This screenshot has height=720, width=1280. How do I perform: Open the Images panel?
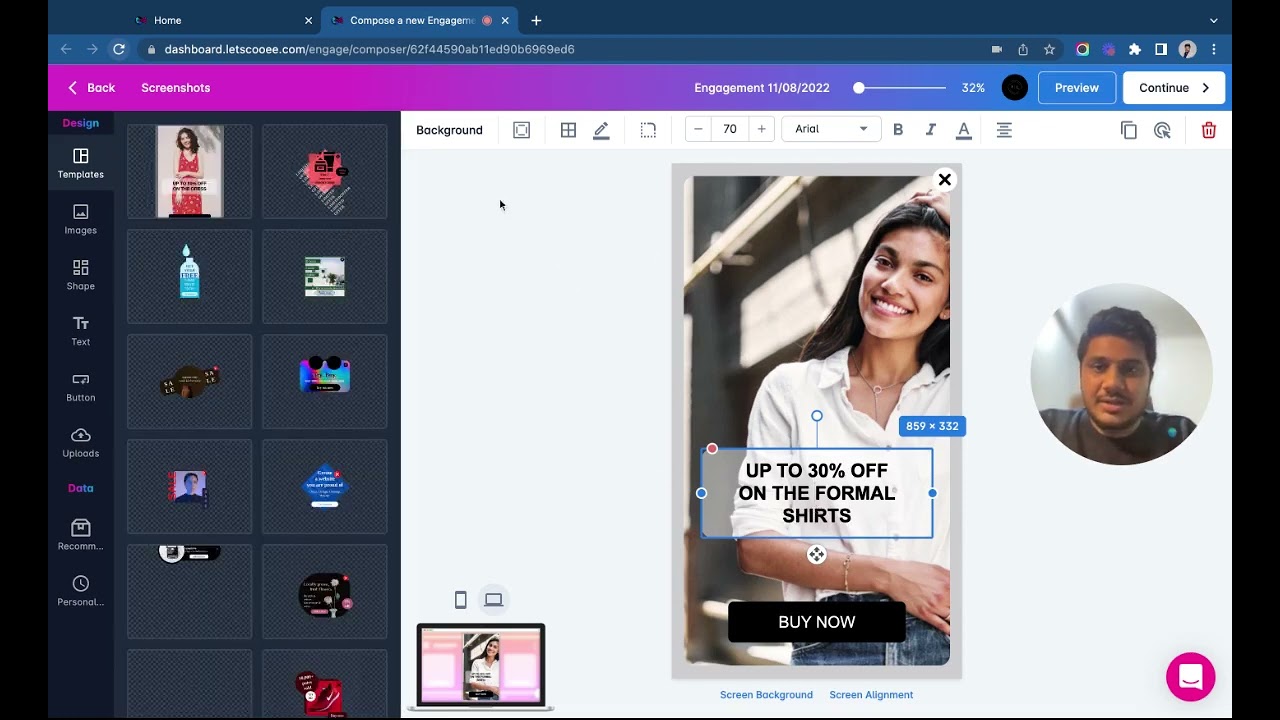tap(81, 219)
